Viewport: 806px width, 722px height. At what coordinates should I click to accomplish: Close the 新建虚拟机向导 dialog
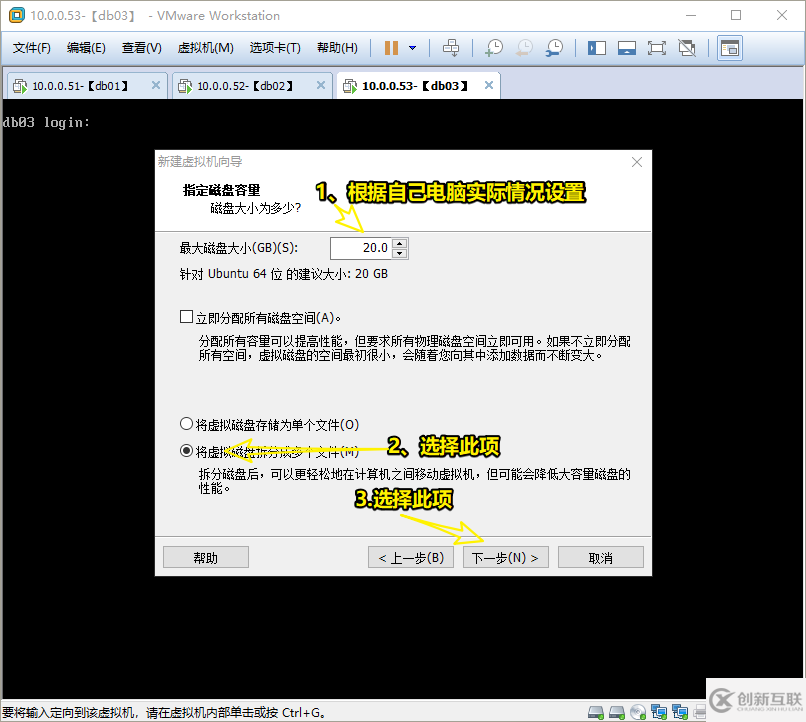[x=636, y=162]
